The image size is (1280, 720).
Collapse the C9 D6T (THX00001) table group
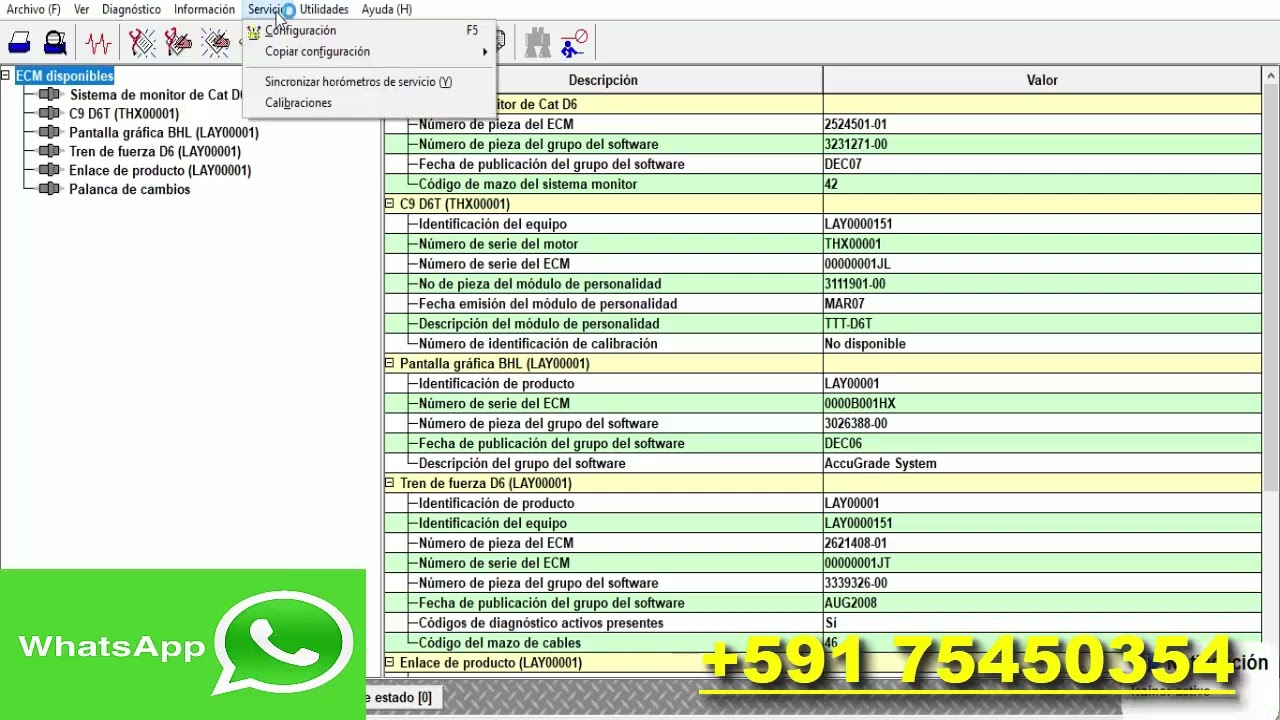pyautogui.click(x=390, y=203)
